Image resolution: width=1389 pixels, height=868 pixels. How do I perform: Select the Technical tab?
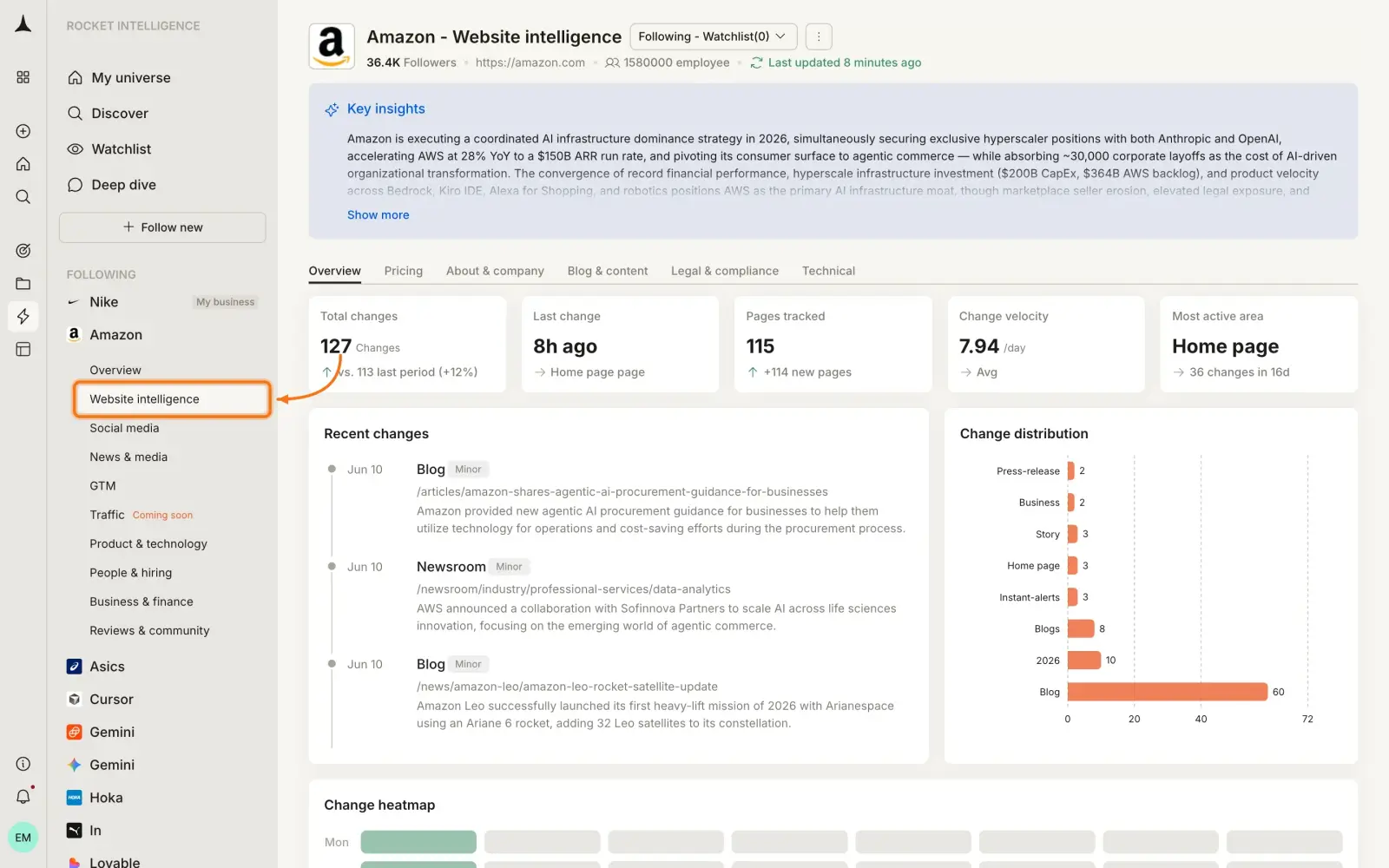(x=828, y=271)
